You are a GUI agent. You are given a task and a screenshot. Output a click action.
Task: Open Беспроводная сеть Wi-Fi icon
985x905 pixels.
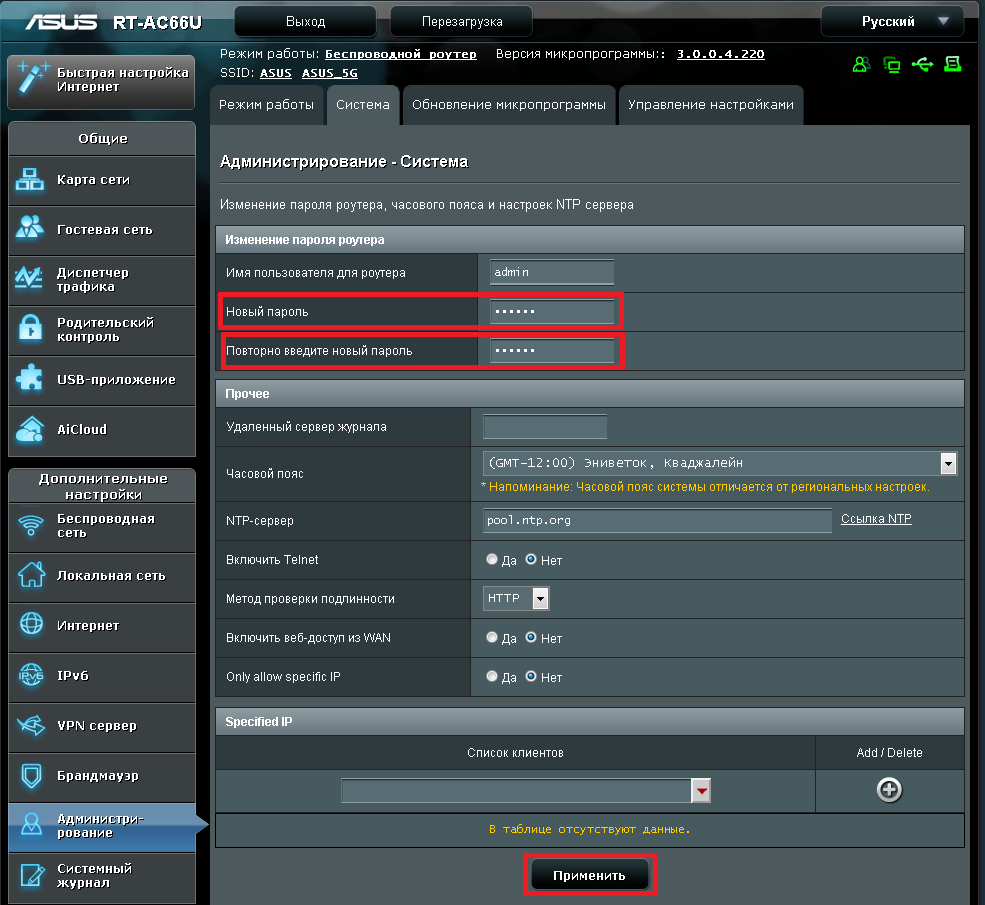[x=30, y=525]
